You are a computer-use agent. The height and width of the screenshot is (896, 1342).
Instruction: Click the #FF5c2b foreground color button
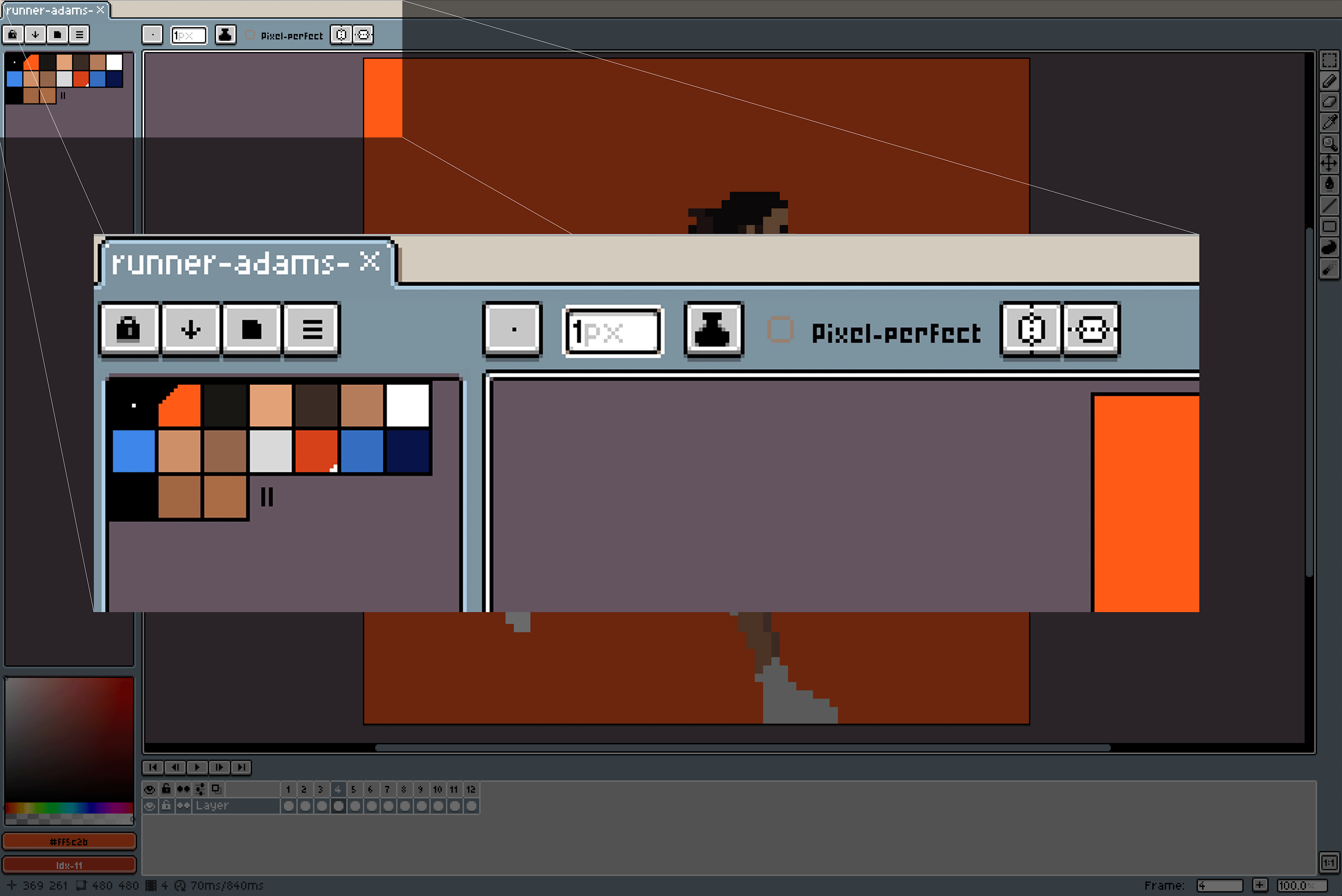click(x=68, y=842)
